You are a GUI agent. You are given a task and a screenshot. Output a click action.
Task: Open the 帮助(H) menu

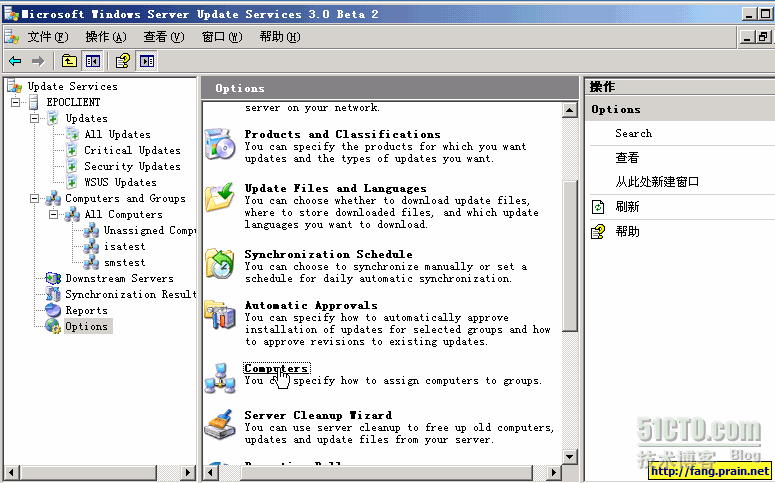point(280,37)
